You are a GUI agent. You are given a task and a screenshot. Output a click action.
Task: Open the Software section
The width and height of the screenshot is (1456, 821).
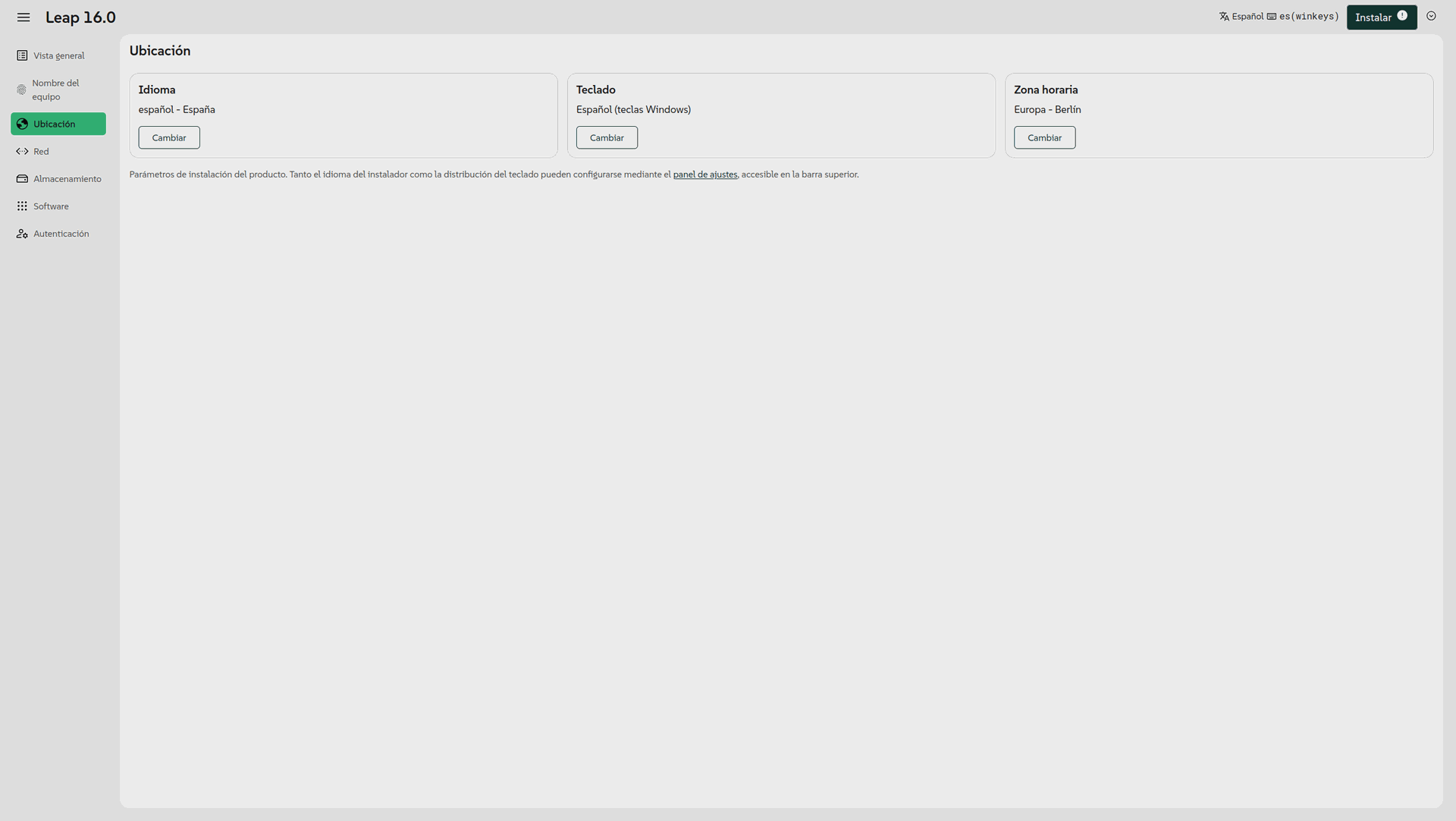(51, 206)
